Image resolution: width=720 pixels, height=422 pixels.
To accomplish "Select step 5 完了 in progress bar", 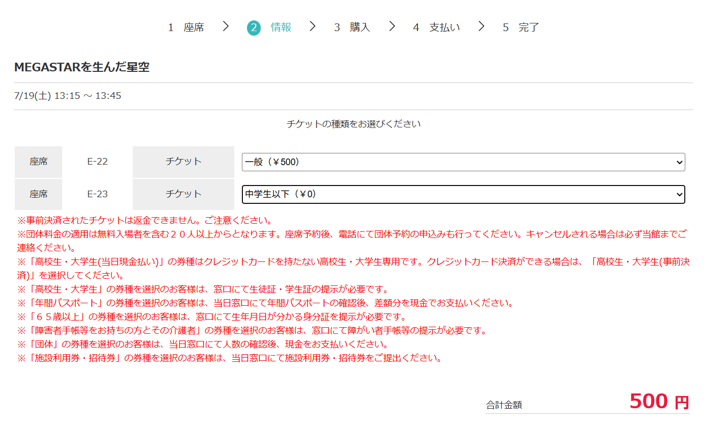I will pyautogui.click(x=520, y=28).
